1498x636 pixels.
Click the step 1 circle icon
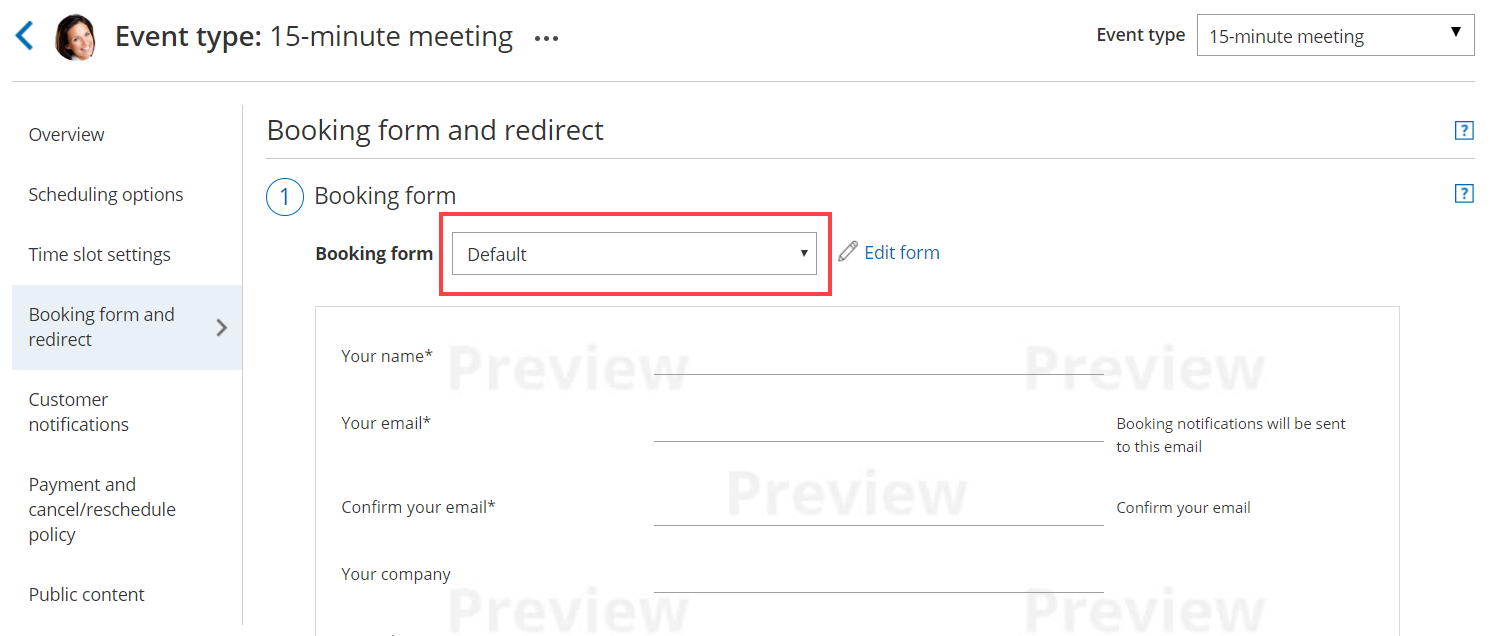285,197
